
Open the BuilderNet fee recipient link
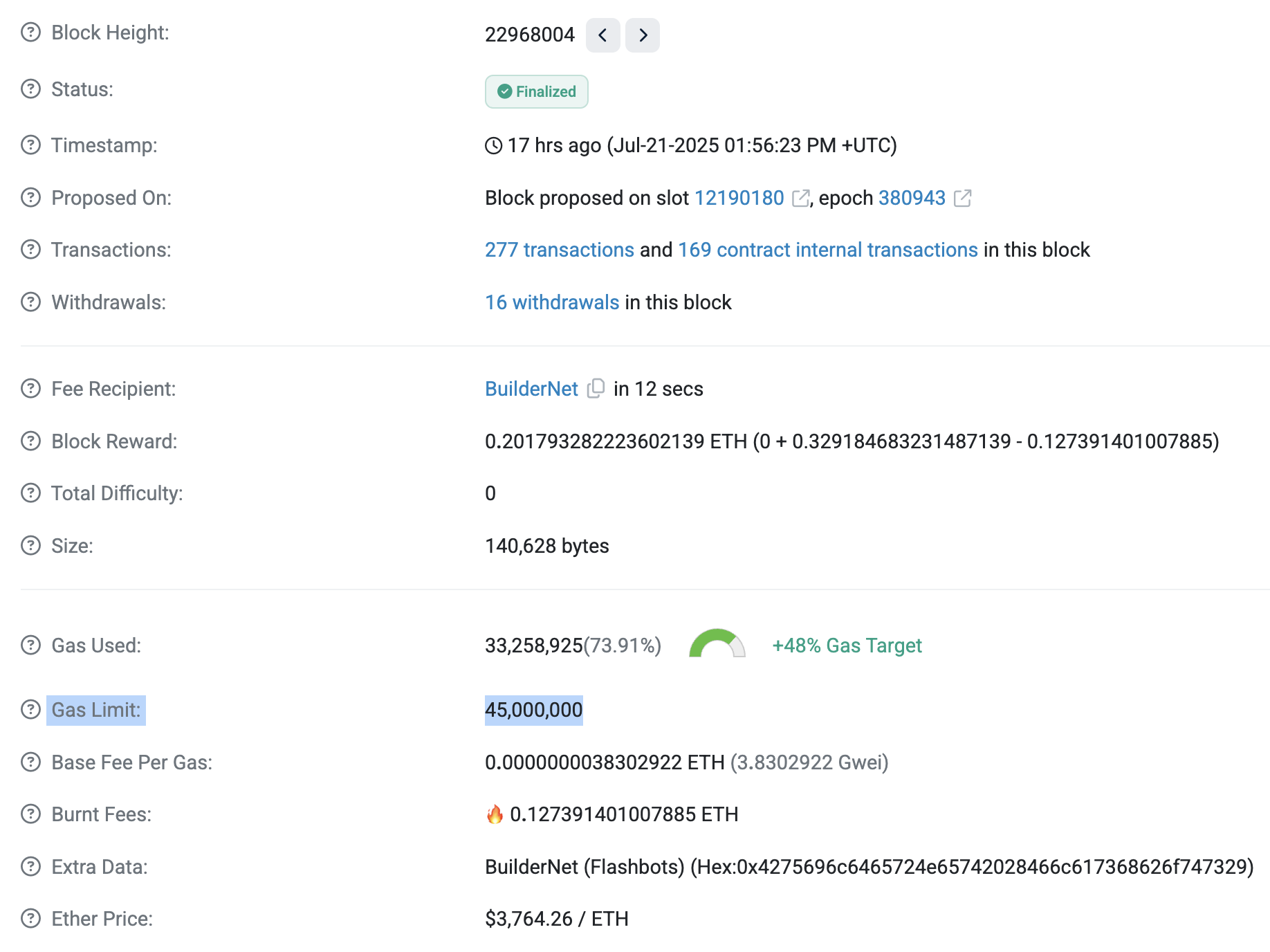point(531,389)
